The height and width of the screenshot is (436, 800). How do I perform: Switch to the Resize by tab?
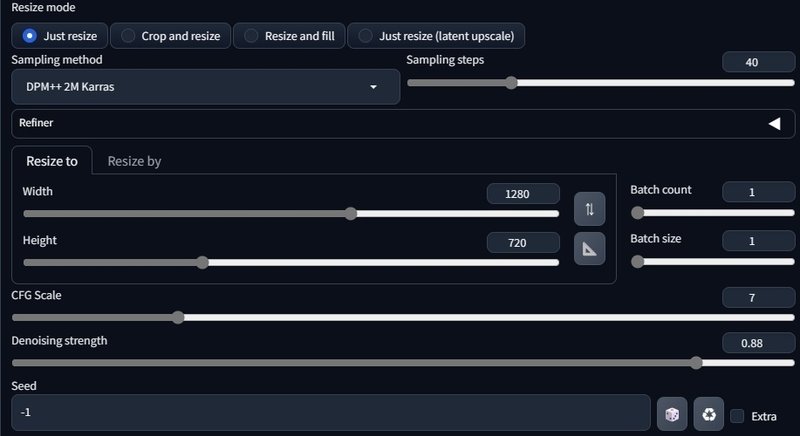(x=134, y=161)
